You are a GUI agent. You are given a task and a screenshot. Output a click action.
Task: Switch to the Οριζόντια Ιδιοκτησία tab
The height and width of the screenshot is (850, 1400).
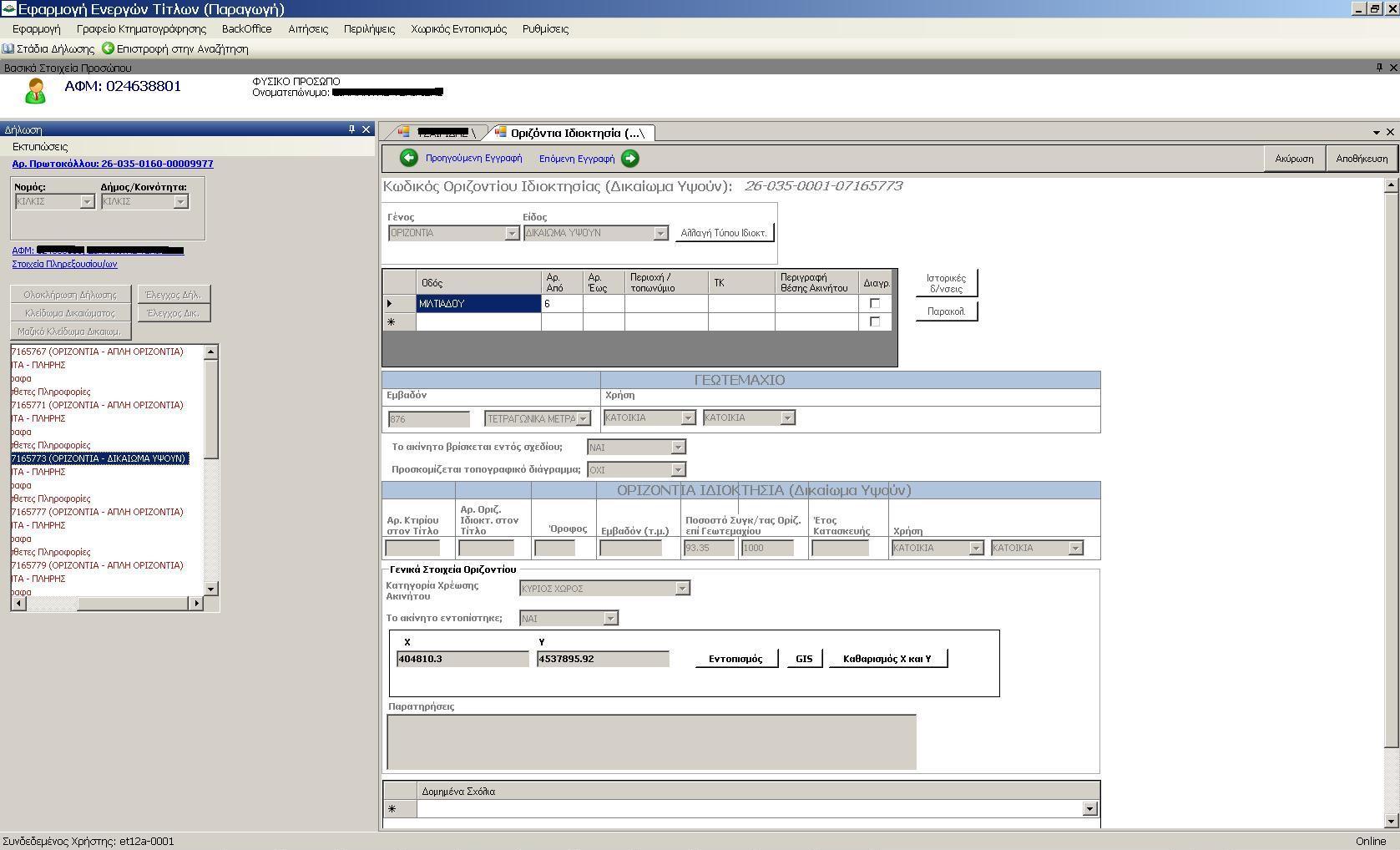pyautogui.click(x=576, y=133)
